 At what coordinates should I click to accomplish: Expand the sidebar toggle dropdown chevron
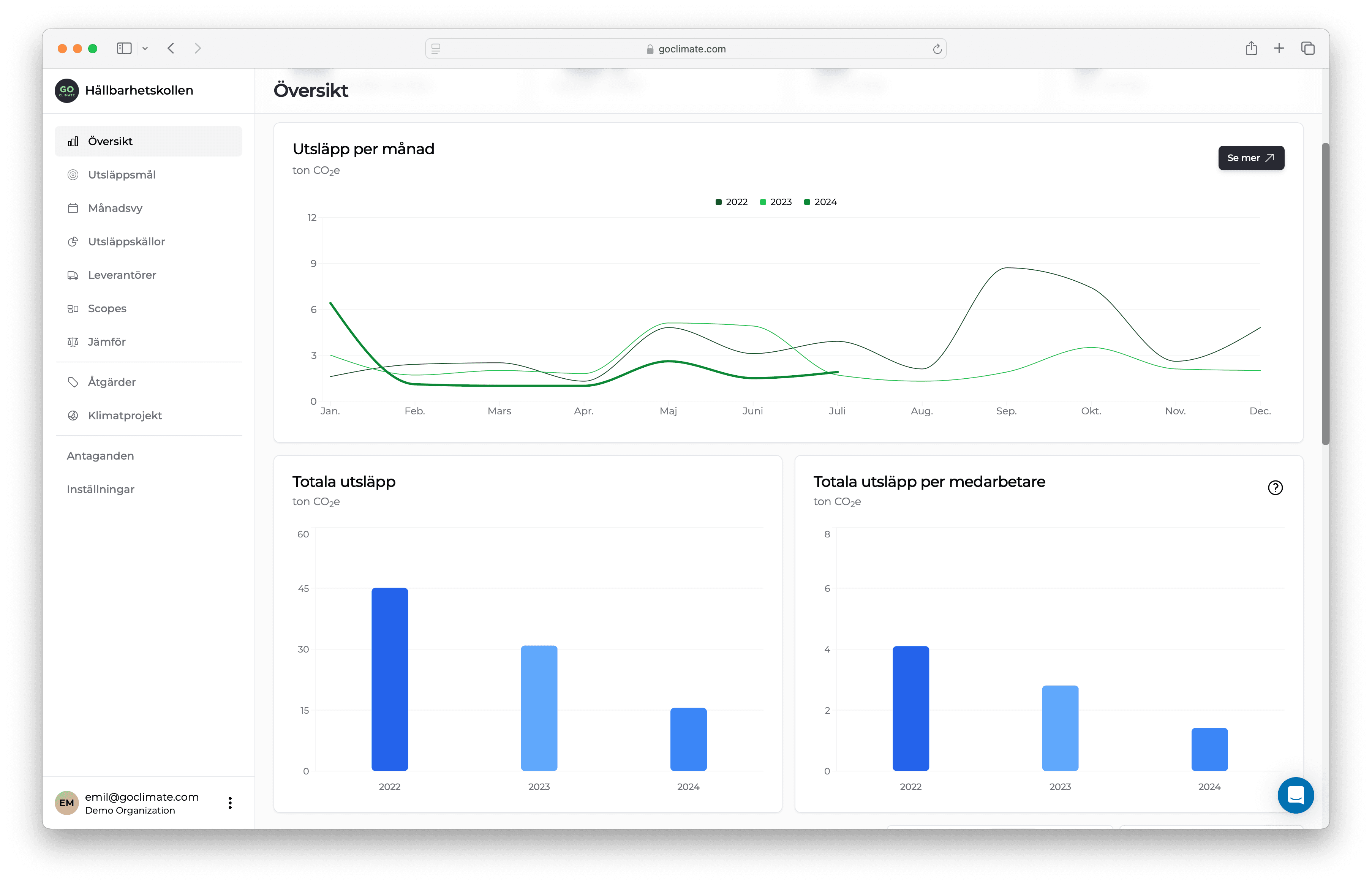tap(145, 49)
